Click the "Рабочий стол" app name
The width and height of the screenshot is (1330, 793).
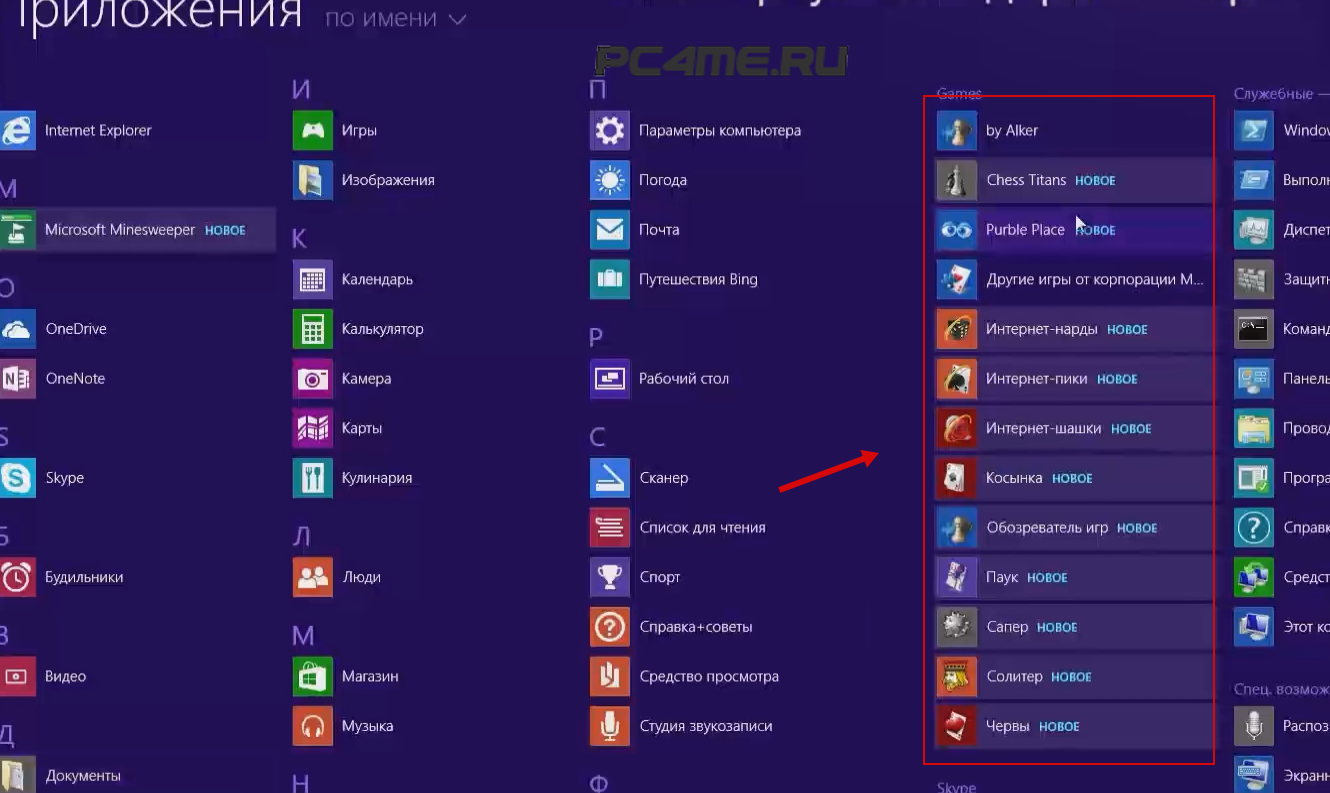(684, 379)
